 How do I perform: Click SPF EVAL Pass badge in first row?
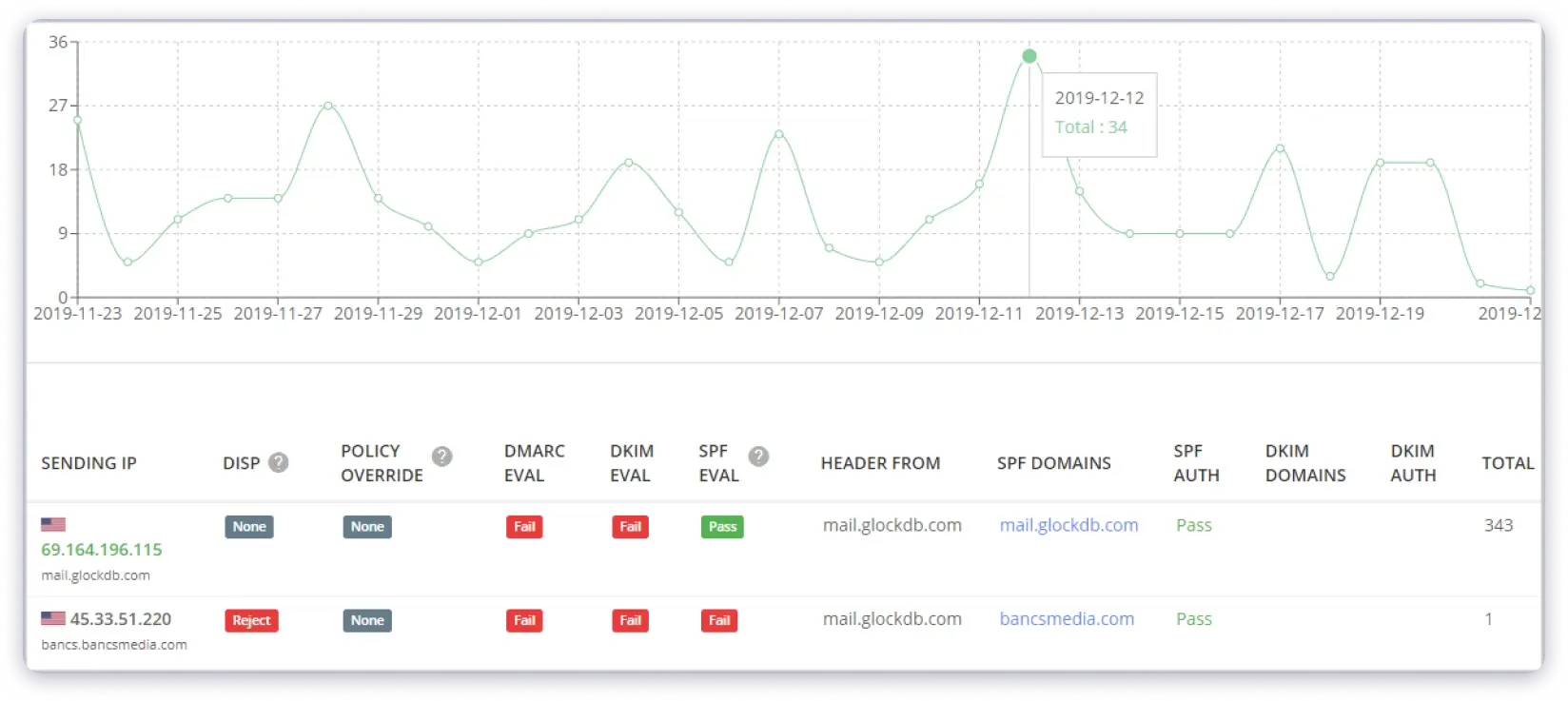tap(722, 527)
